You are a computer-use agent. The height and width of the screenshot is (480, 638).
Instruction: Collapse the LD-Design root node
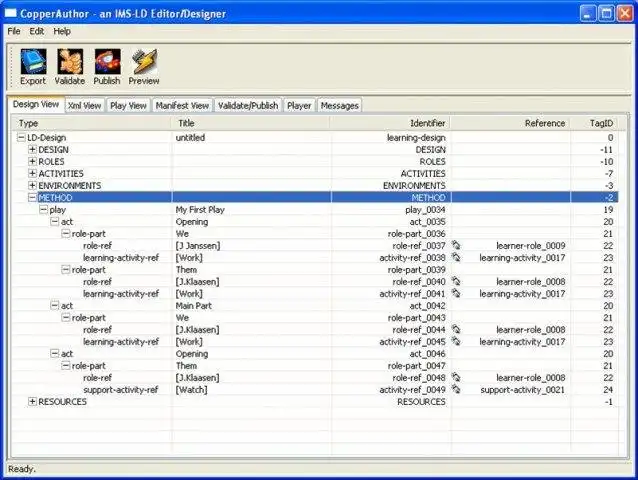click(21, 137)
